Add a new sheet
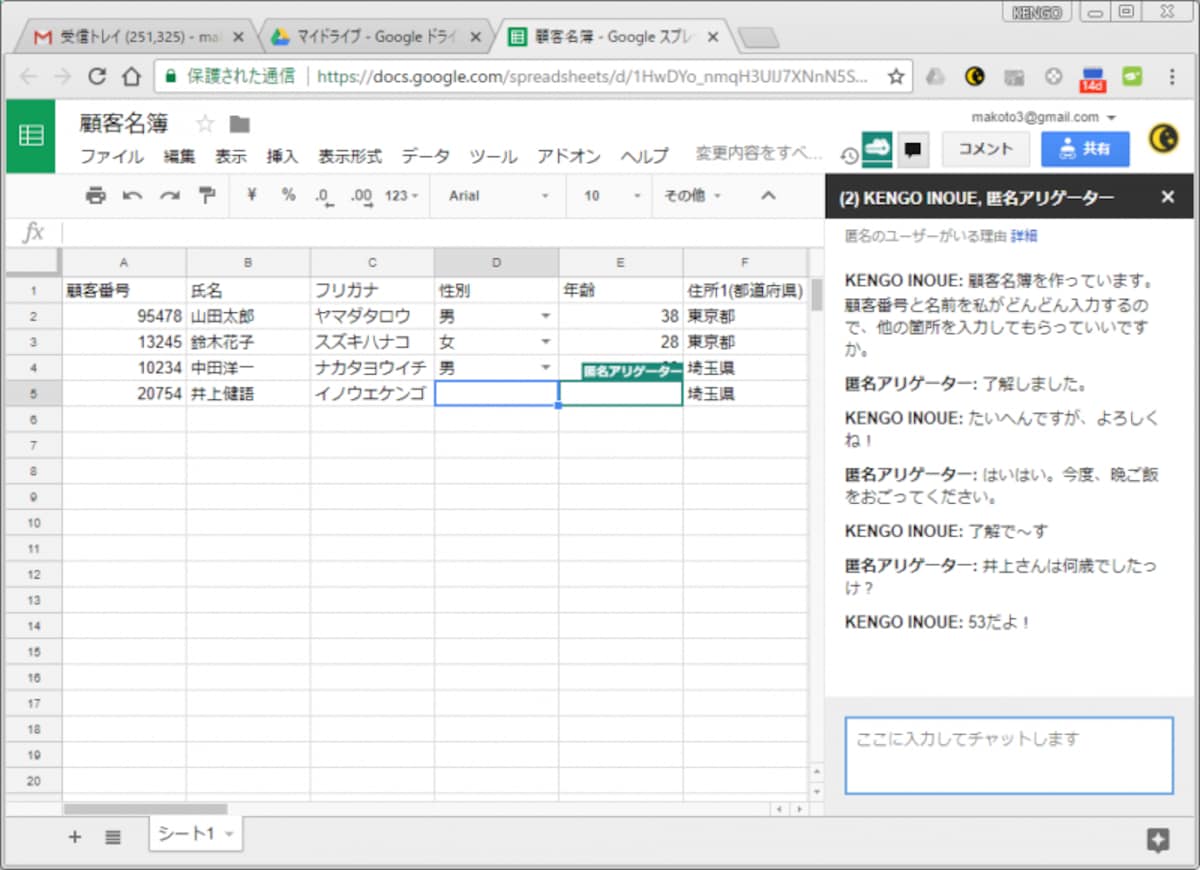 coord(74,837)
